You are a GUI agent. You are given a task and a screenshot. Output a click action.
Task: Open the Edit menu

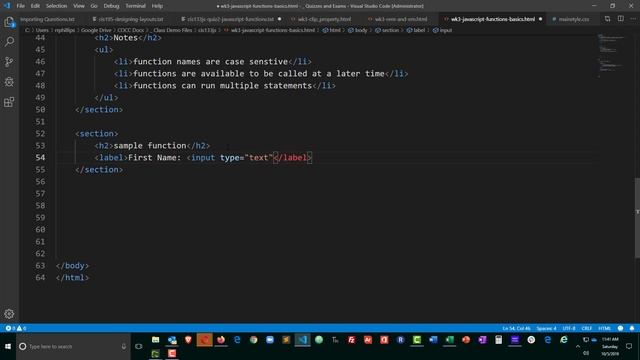click(x=36, y=6)
